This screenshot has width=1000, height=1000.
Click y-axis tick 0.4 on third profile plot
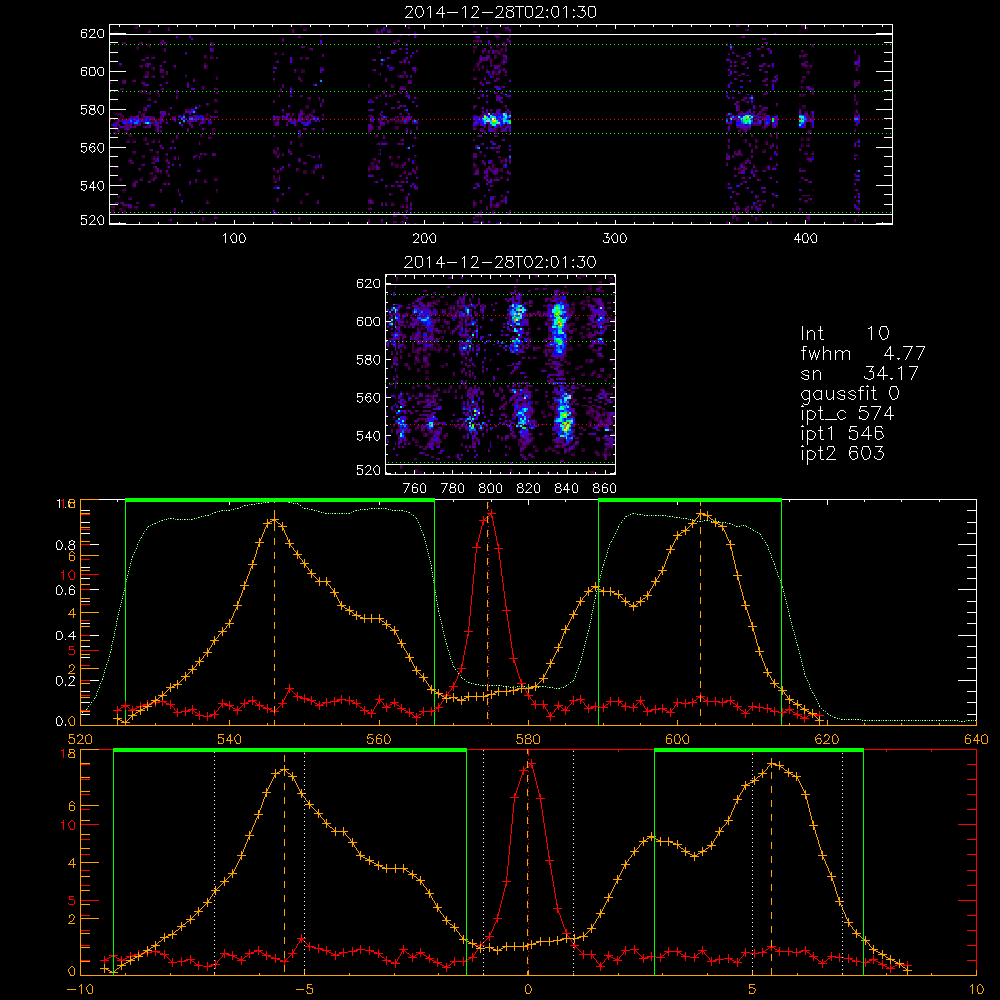pos(65,636)
